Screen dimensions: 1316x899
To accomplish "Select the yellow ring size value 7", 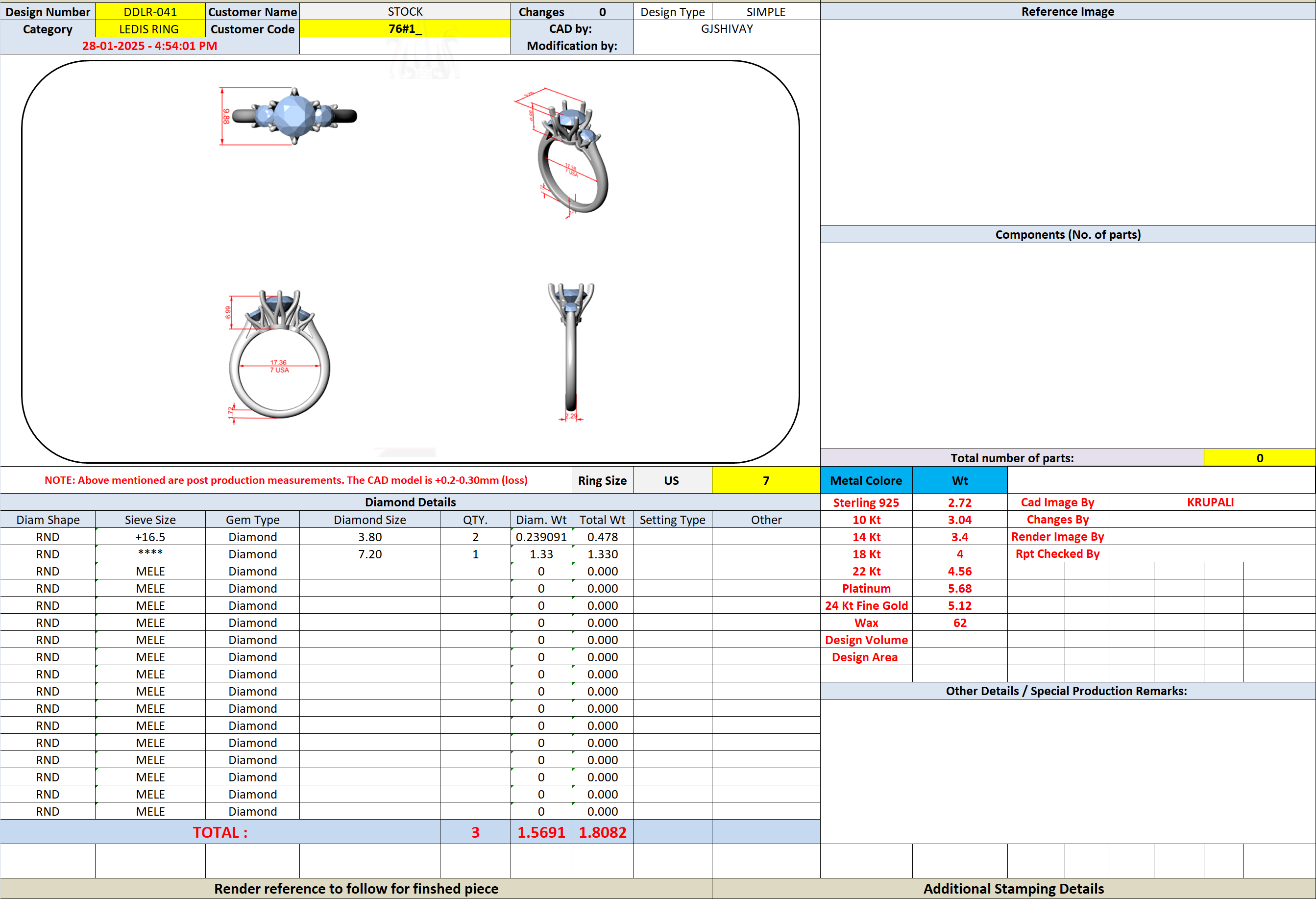I will (766, 480).
